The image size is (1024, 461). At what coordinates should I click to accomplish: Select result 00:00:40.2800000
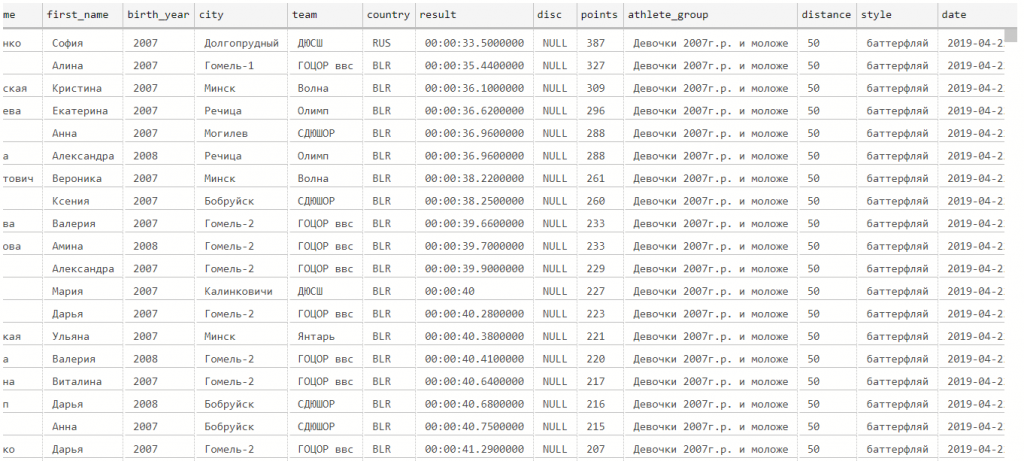coord(474,313)
